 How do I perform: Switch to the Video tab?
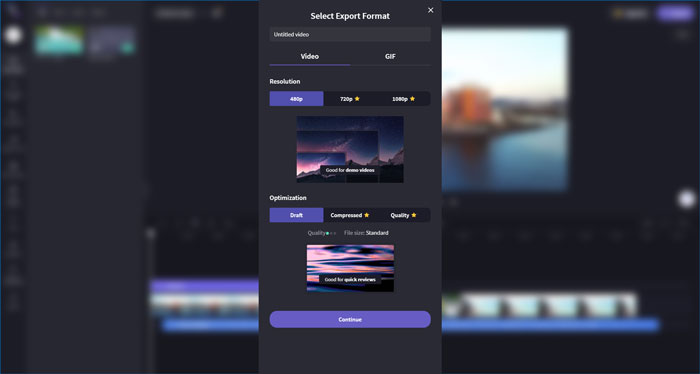(x=309, y=57)
